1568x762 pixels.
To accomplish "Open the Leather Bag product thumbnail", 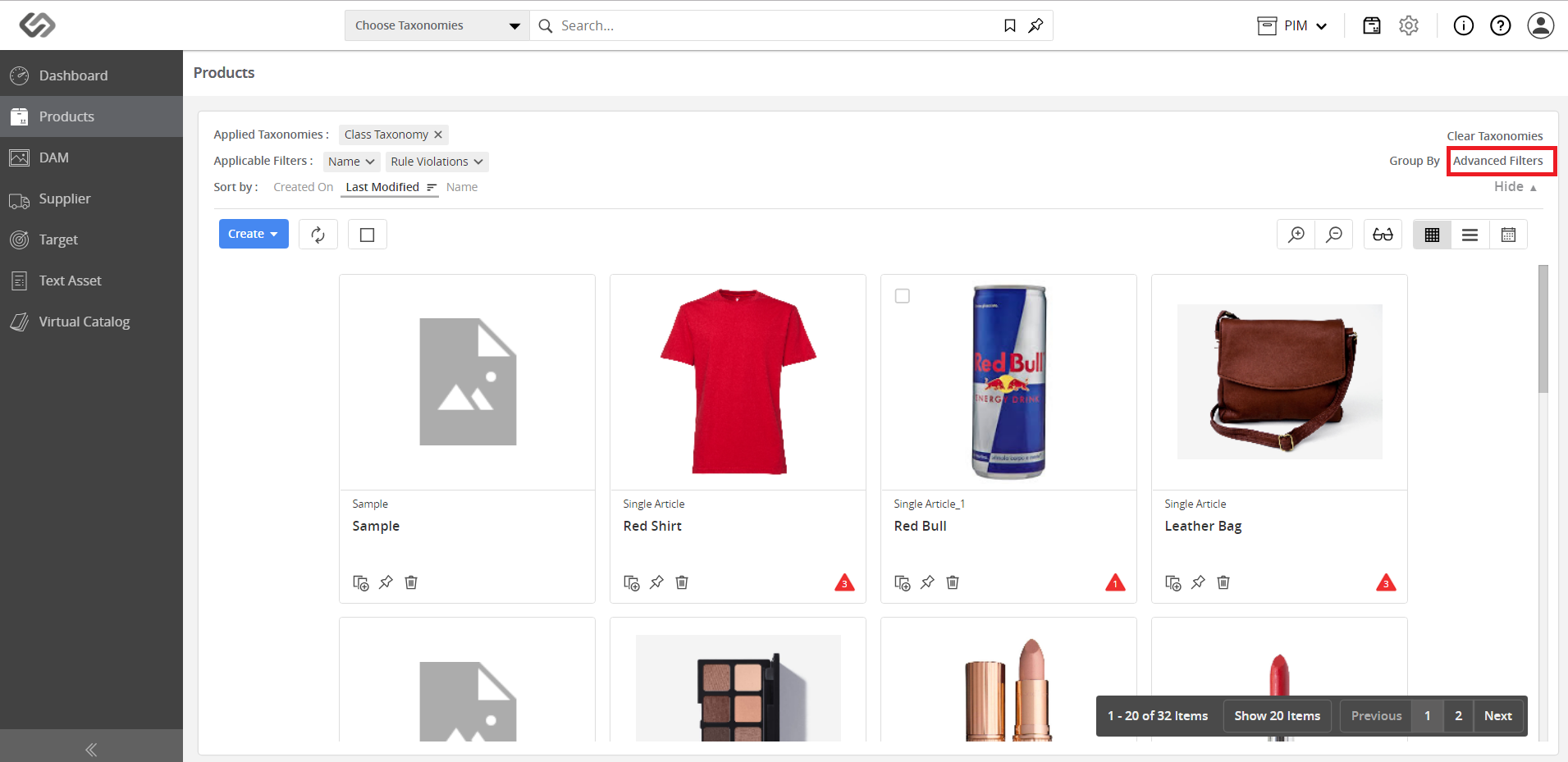I will [1279, 381].
